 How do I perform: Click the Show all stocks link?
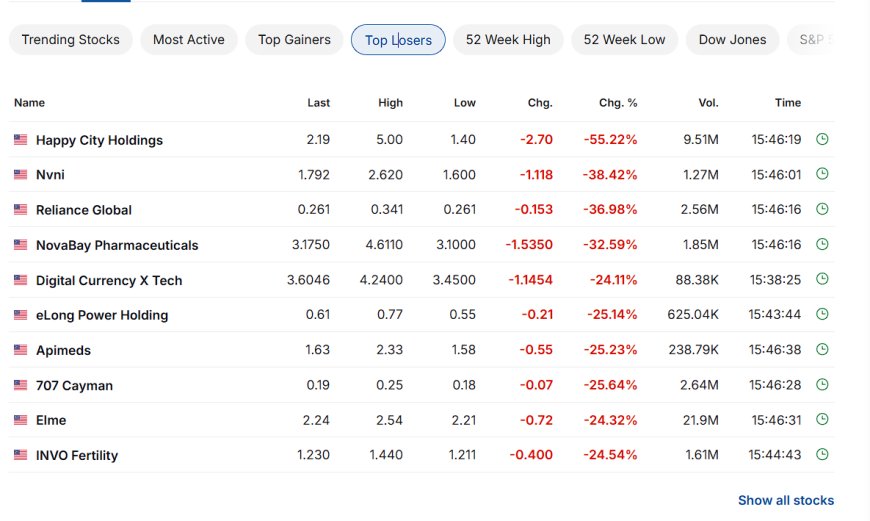[786, 500]
